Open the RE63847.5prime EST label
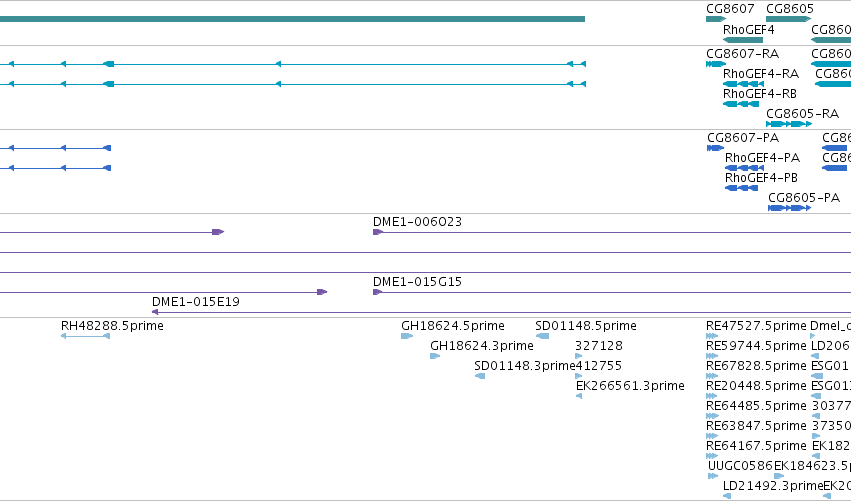Viewport: 851px width, 501px height. (757, 427)
